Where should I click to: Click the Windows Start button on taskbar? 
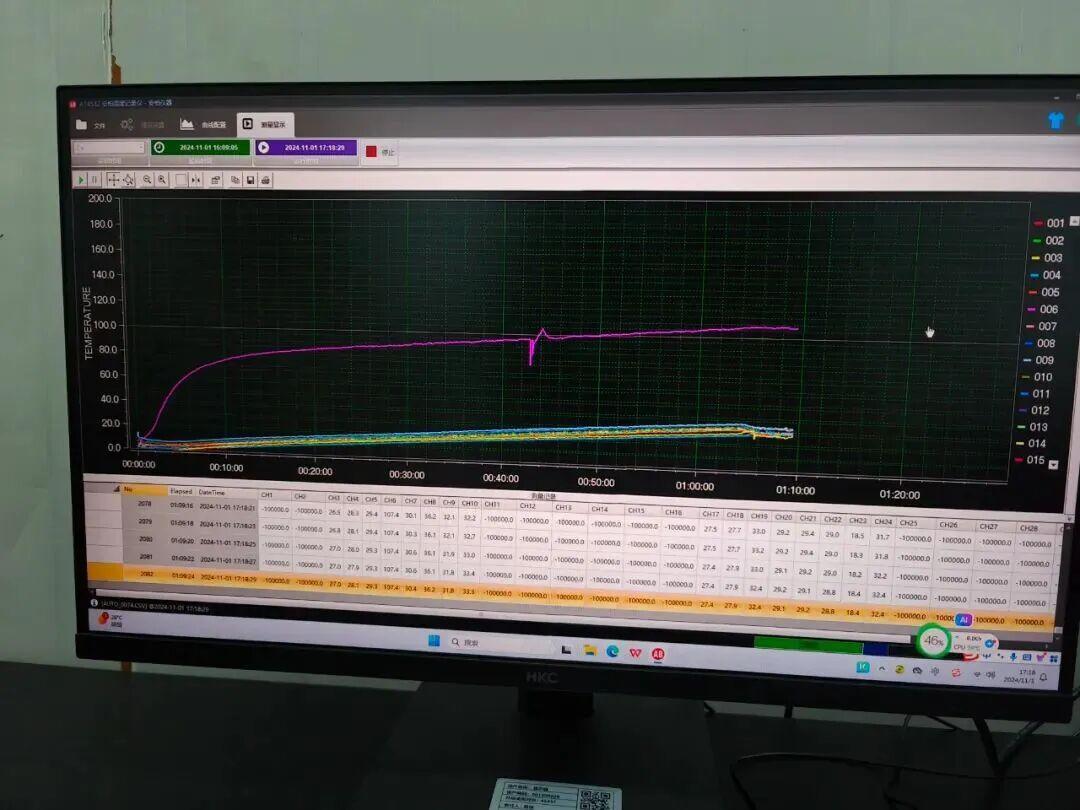click(x=434, y=641)
